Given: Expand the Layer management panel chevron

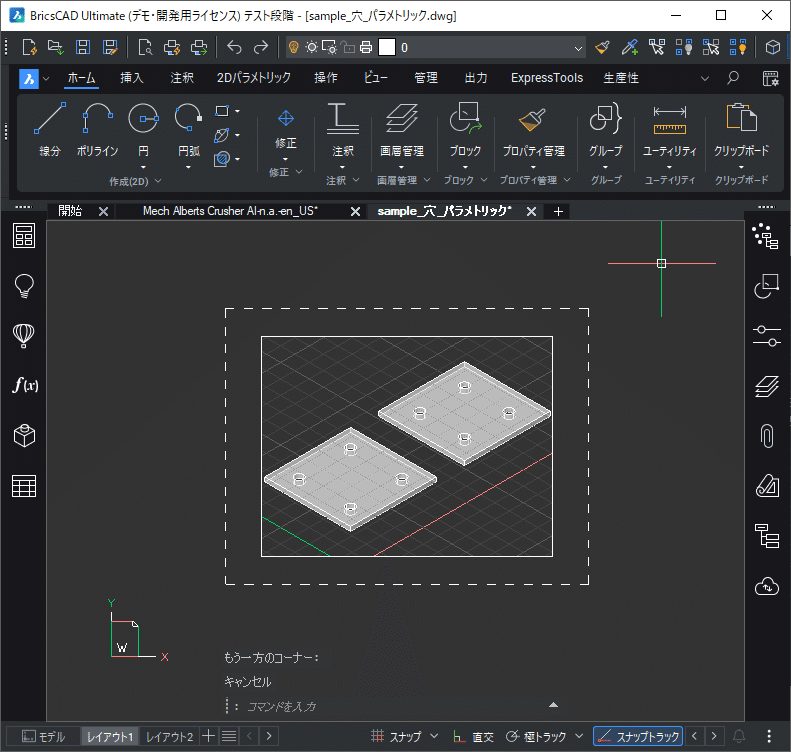Looking at the screenshot, I should coord(427,180).
